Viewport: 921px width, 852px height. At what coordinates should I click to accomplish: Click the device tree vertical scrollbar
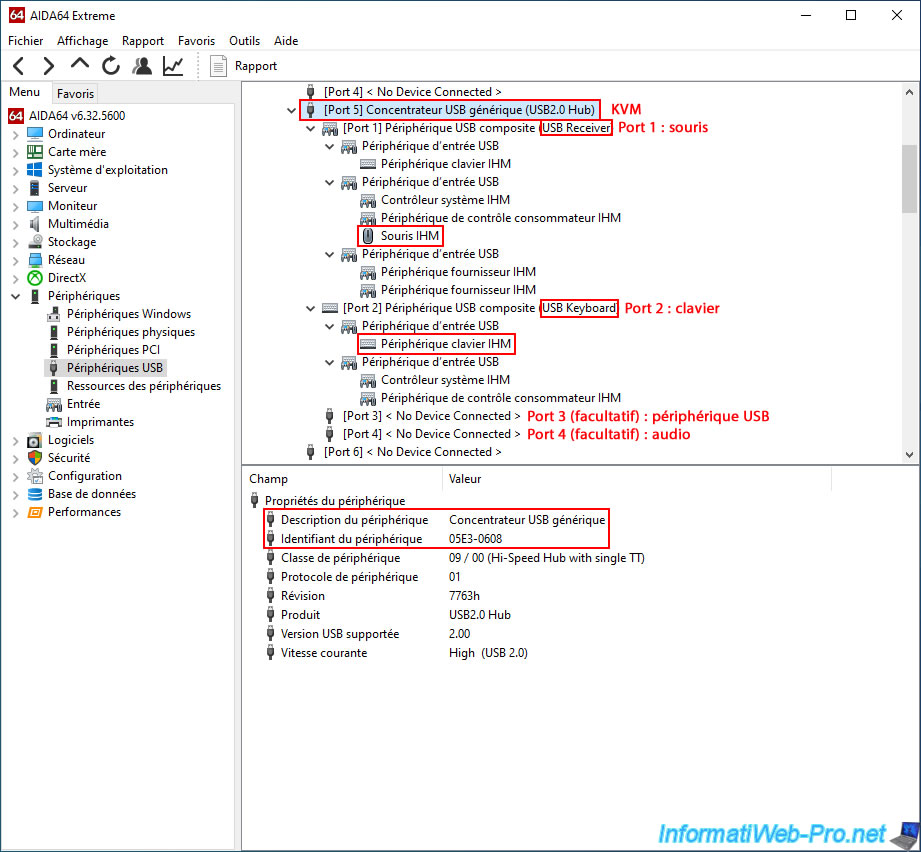coord(909,178)
